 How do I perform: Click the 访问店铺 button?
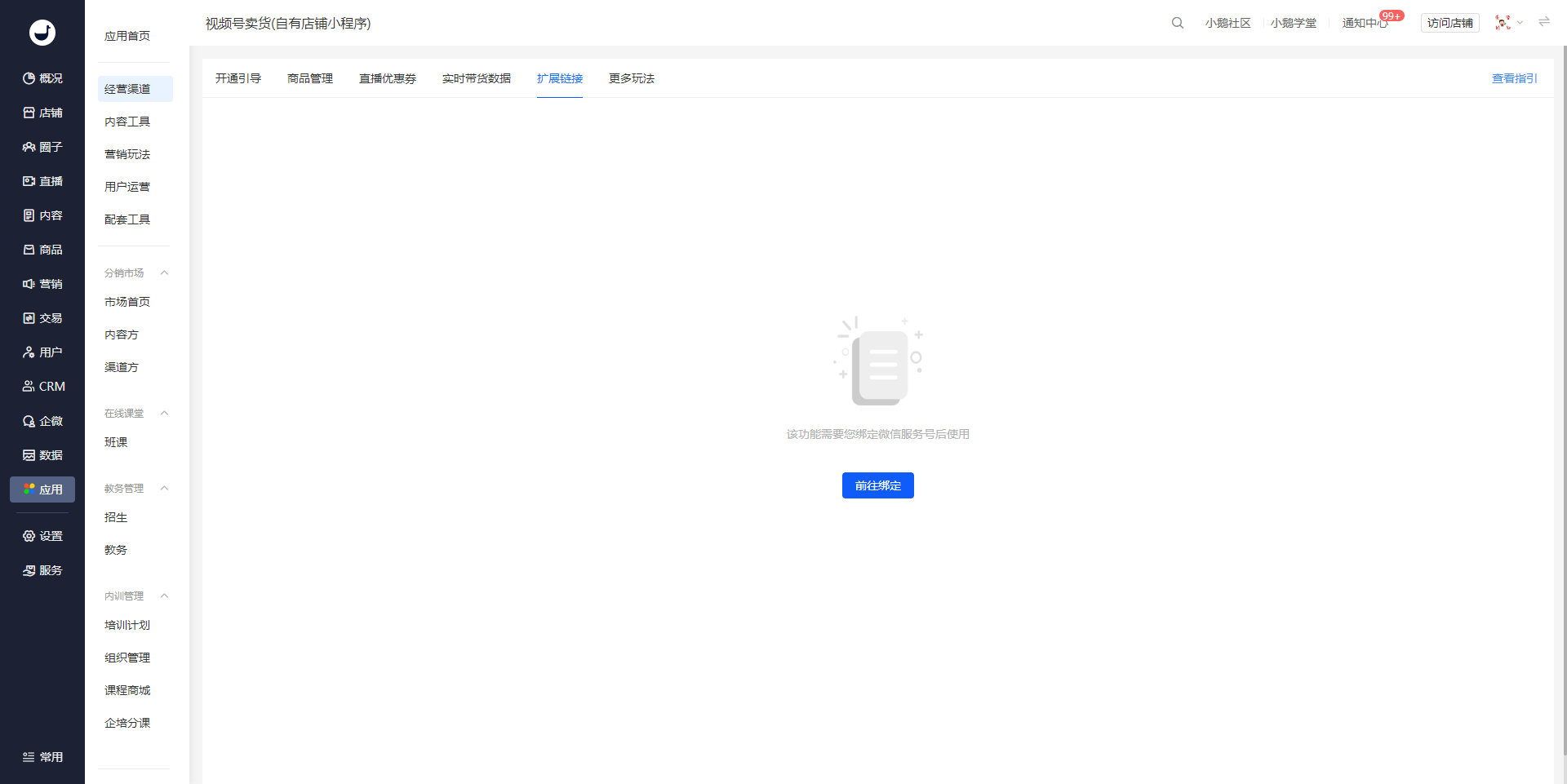point(1450,23)
